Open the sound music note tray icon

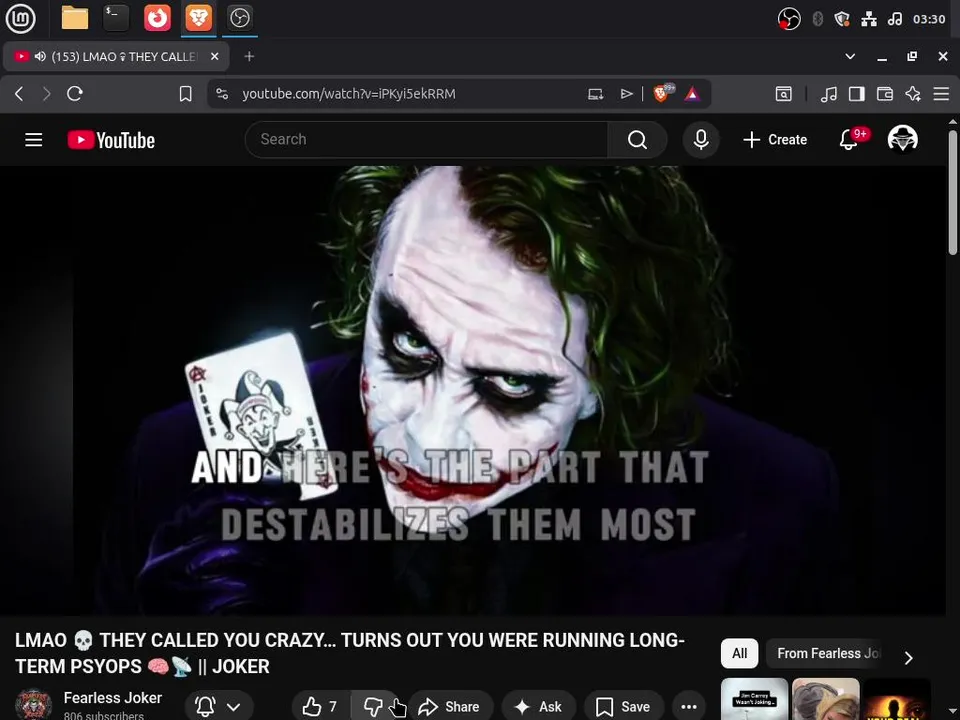(x=894, y=19)
